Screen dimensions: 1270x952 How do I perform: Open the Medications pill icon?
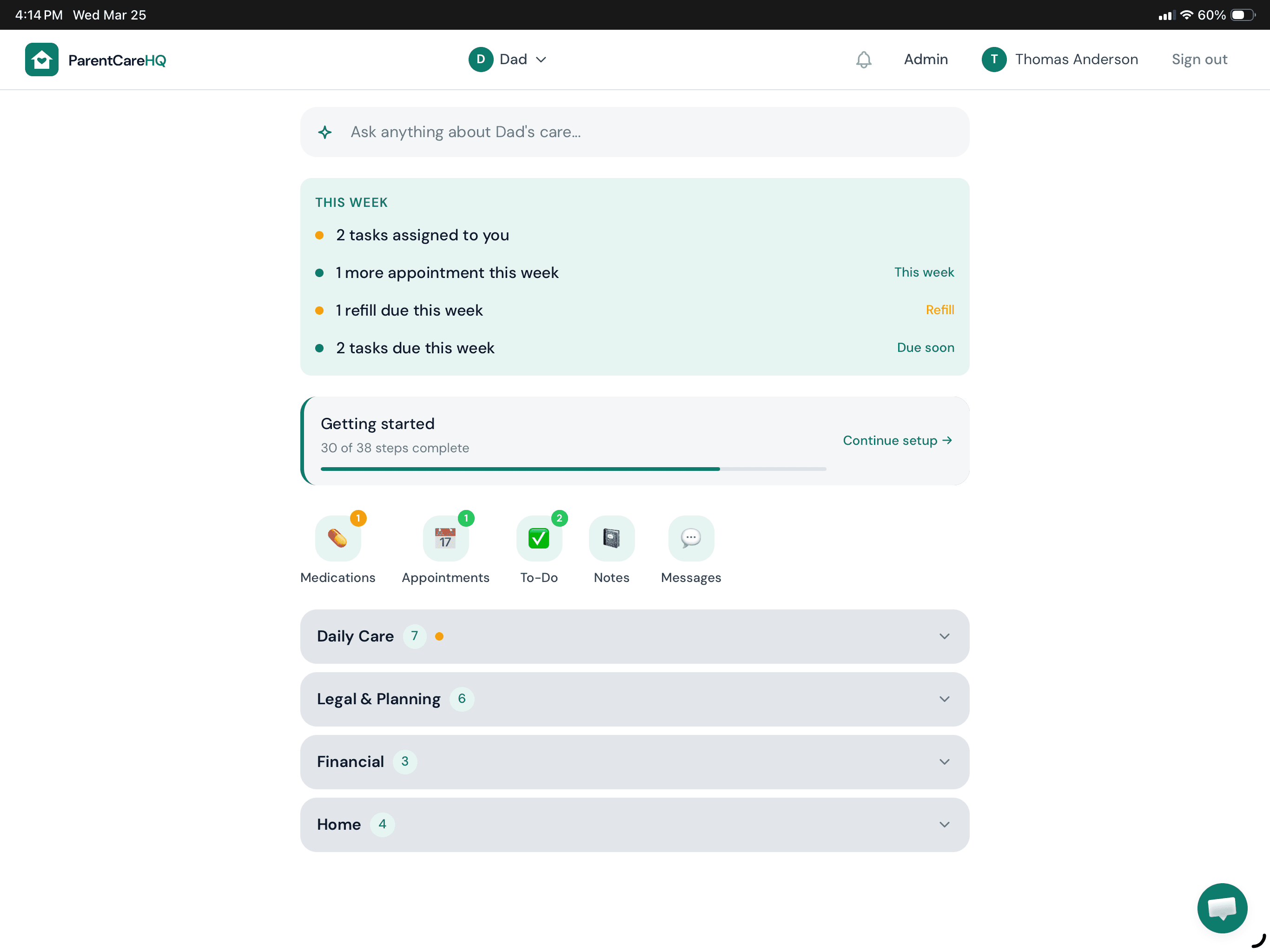click(x=337, y=538)
